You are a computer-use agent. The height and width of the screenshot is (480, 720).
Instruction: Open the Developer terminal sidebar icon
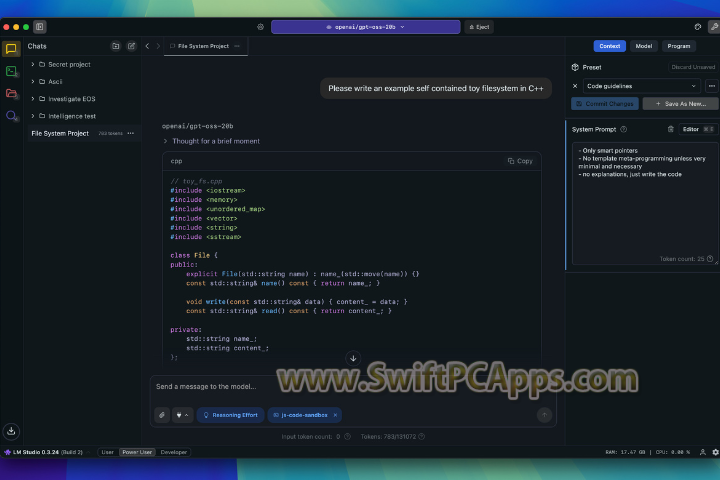(11, 71)
